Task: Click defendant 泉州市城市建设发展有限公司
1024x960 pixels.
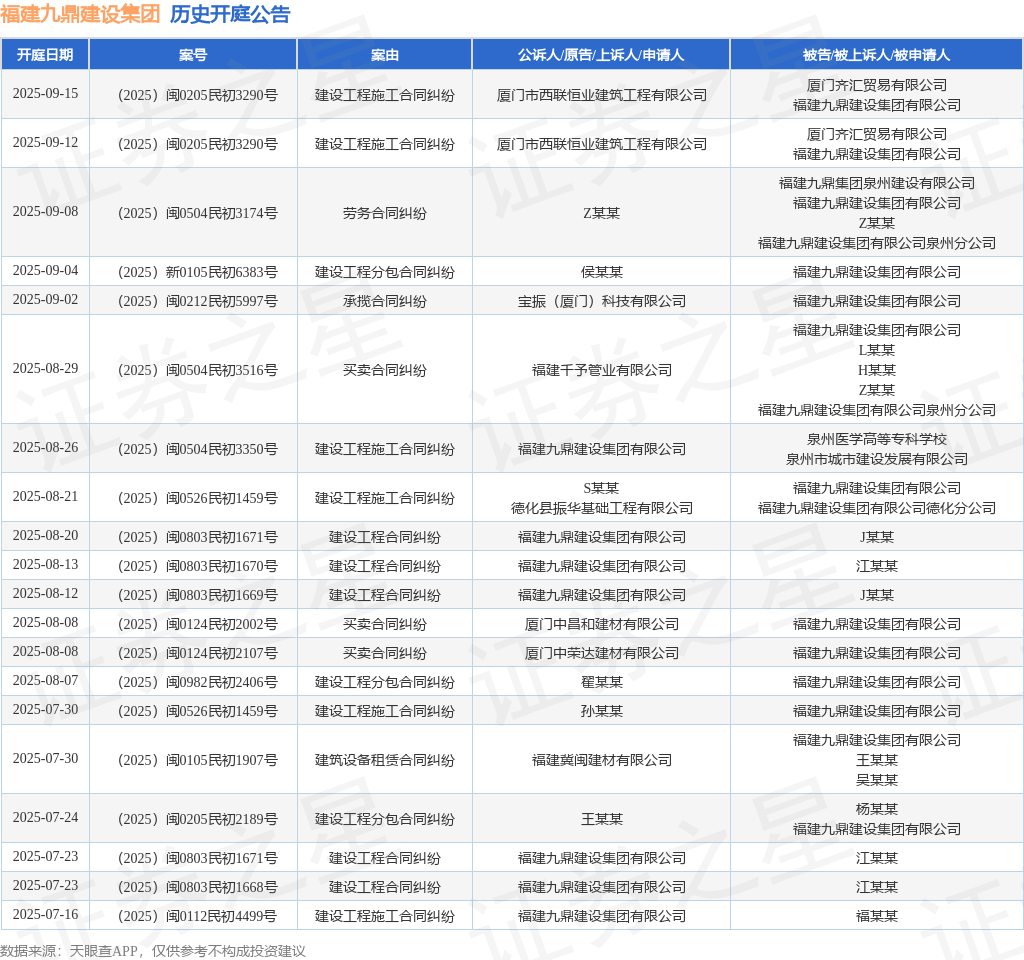Action: pyautogui.click(x=876, y=459)
